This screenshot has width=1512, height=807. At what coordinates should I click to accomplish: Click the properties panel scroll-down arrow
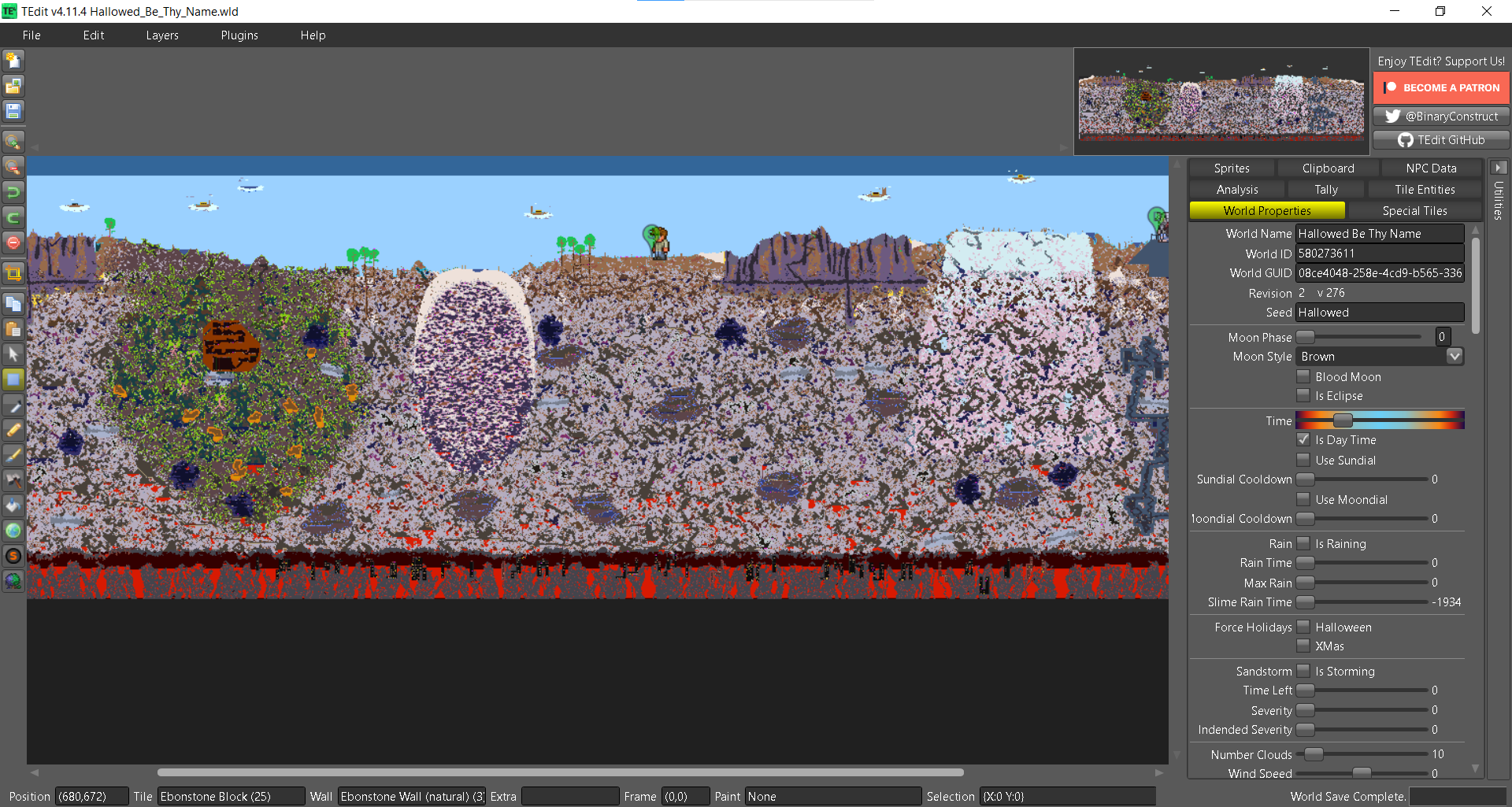(x=1476, y=768)
